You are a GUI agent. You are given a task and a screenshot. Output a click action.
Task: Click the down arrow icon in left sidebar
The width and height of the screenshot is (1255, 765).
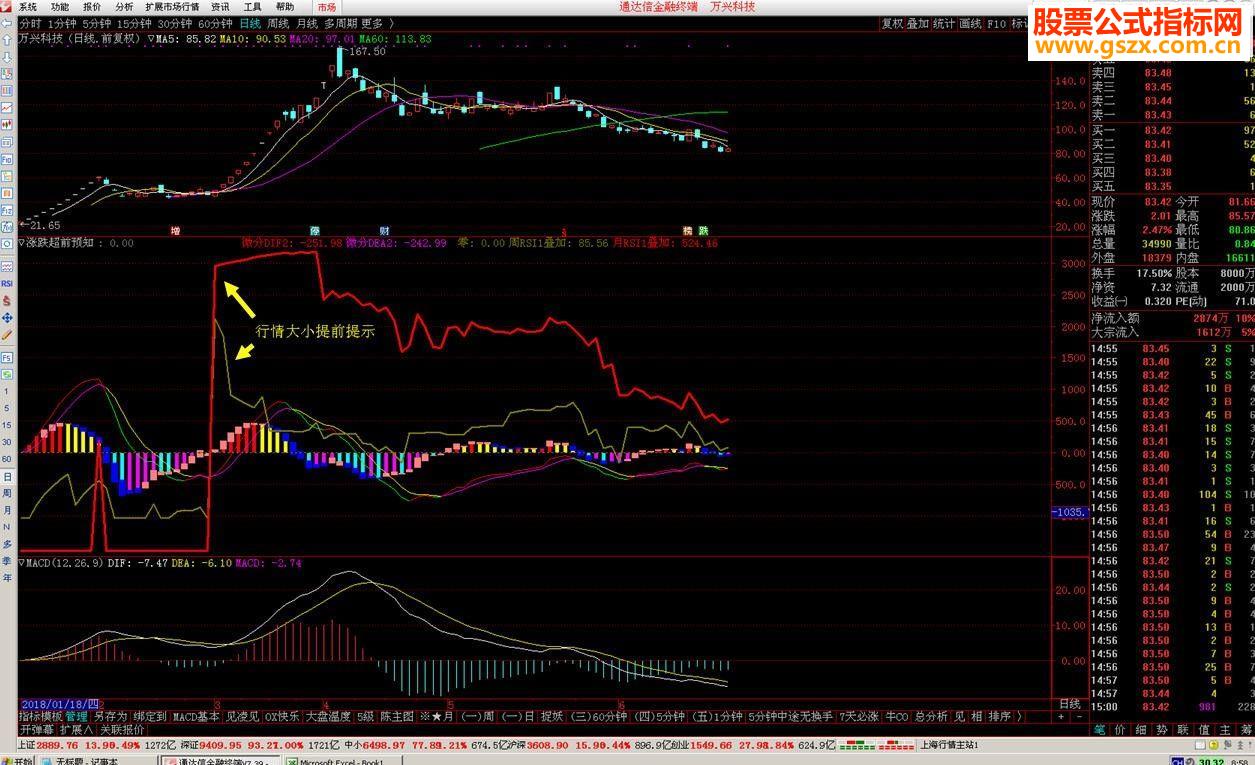point(7,58)
